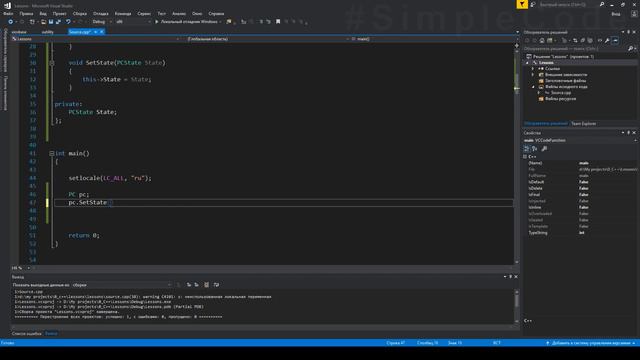Click the notifications flag icon
The width and height of the screenshot is (640, 360).
[x=522, y=4]
